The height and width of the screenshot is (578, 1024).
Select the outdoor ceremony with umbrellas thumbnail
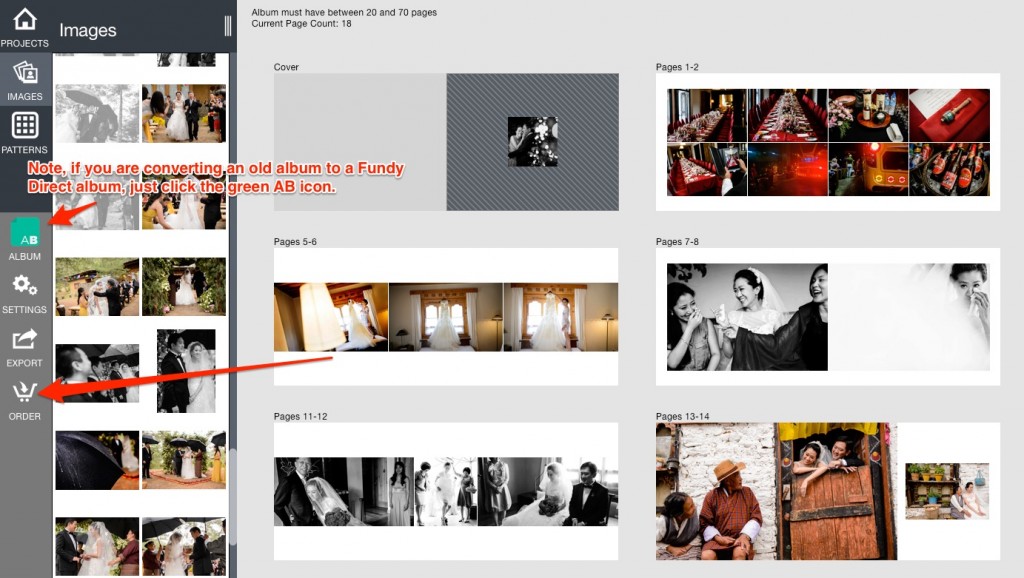coord(184,460)
